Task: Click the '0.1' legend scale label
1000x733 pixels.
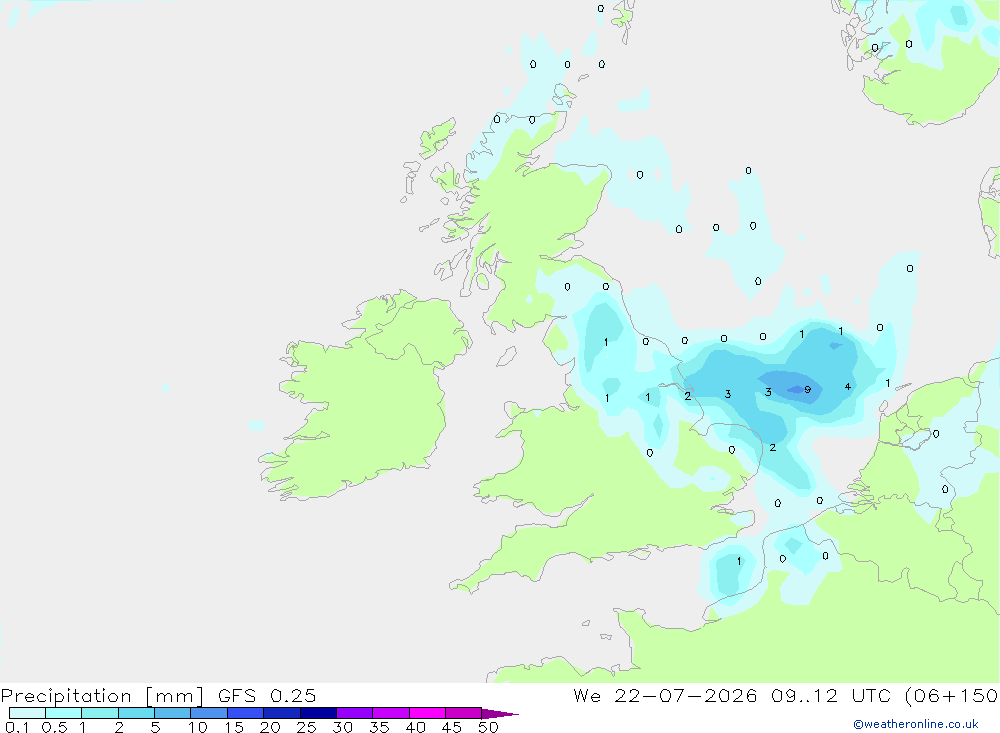Action: coord(17,727)
